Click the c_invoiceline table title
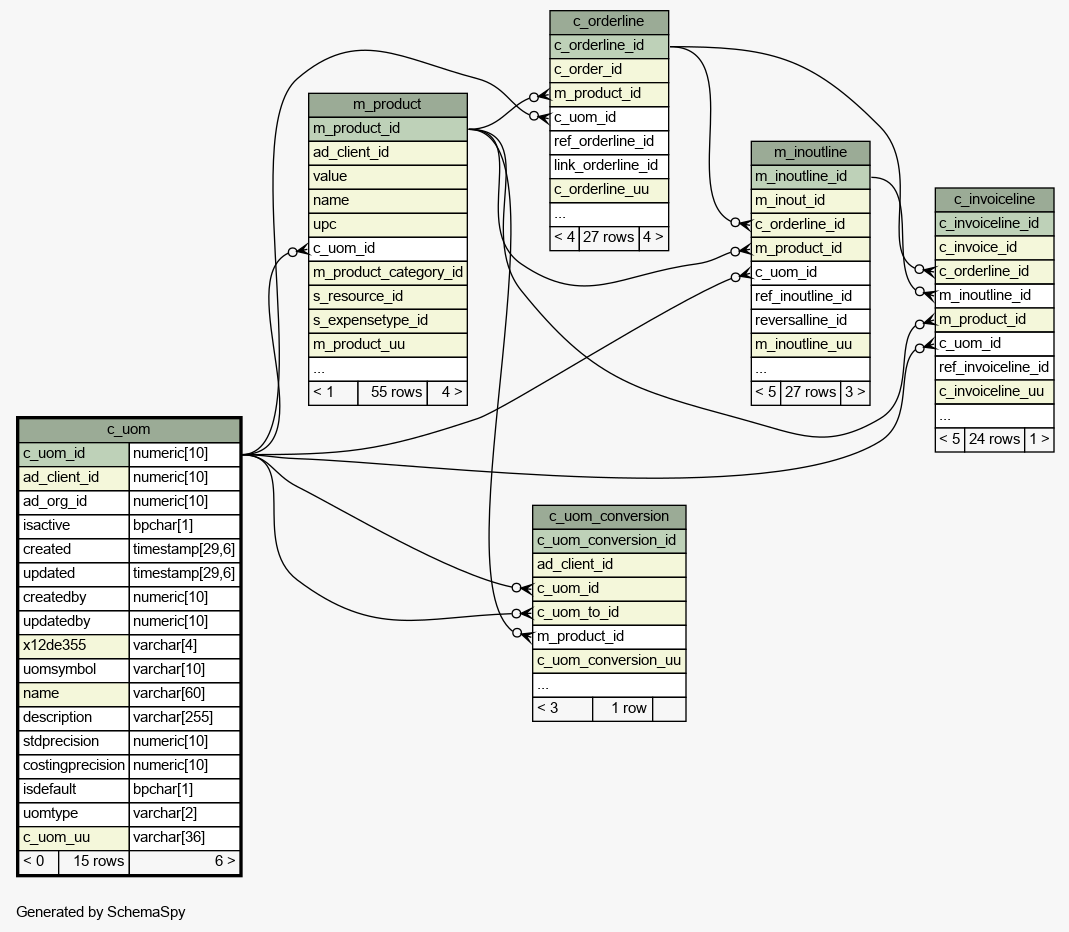The height and width of the screenshot is (932, 1069). [x=994, y=200]
